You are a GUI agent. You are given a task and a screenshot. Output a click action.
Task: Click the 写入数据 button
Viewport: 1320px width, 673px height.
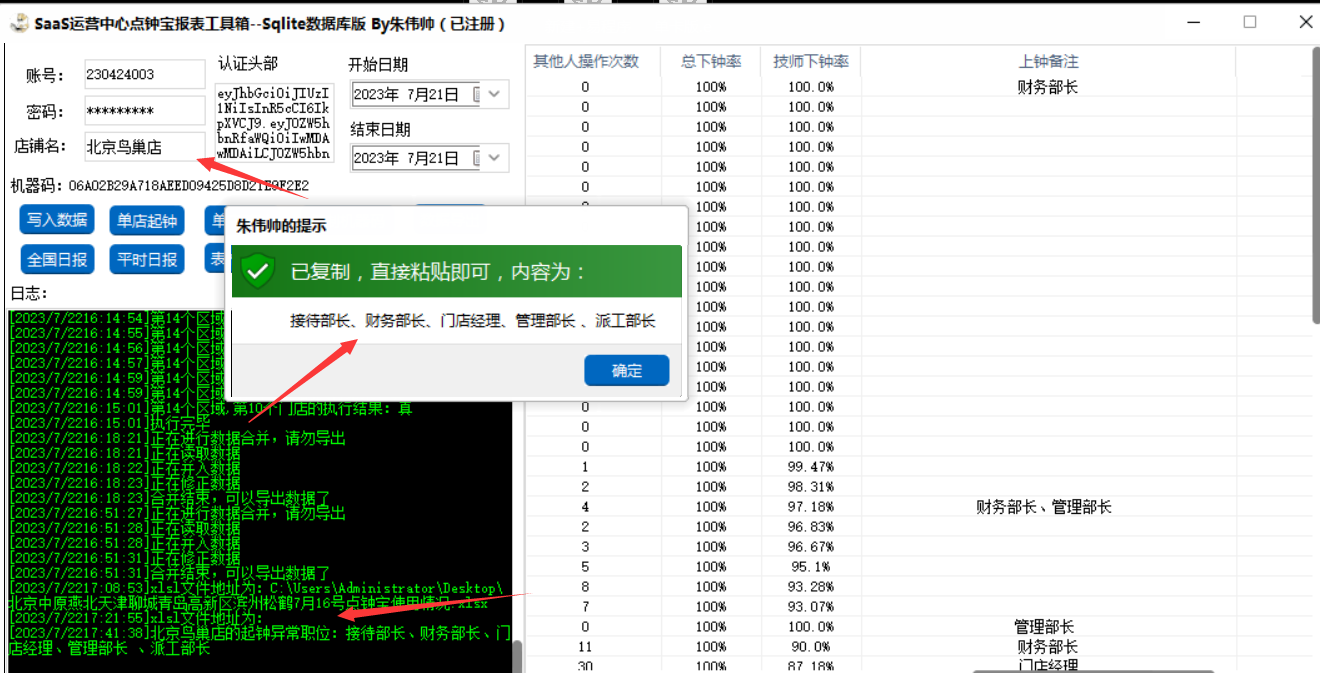[x=57, y=221]
